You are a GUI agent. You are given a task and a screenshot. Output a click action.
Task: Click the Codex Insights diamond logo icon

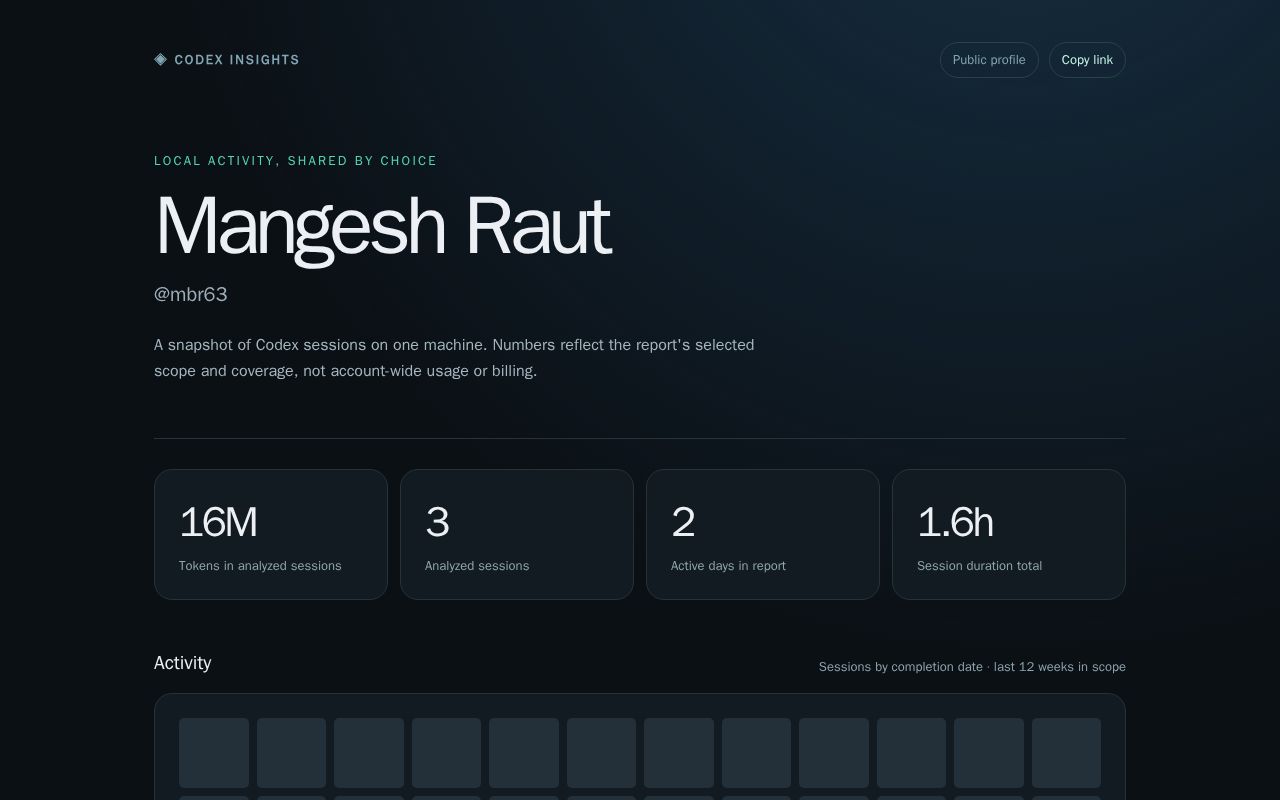tap(160, 60)
